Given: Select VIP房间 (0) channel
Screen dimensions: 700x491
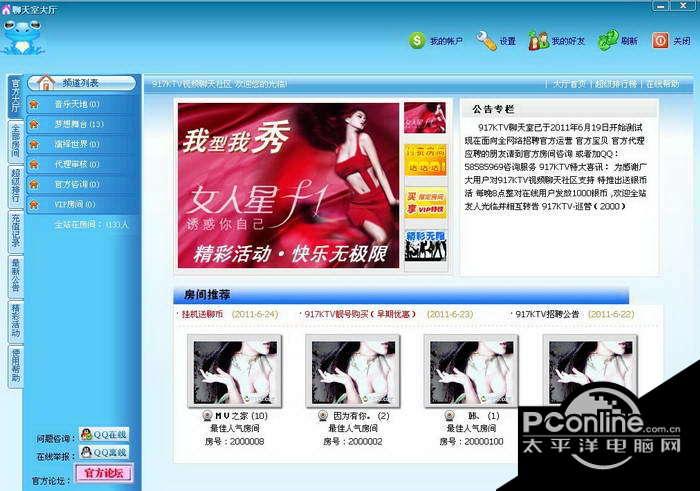Looking at the screenshot, I should (x=82, y=204).
